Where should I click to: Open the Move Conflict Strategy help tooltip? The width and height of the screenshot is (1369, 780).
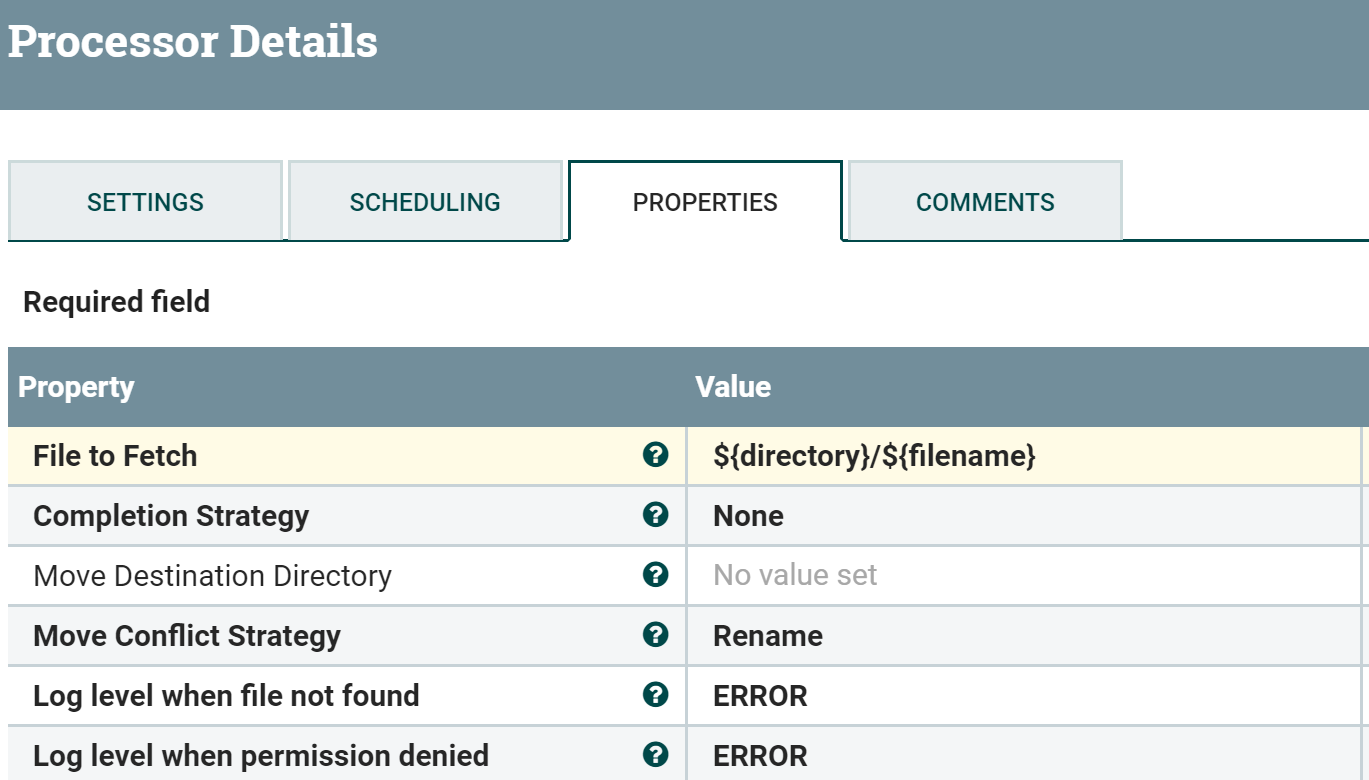655,636
